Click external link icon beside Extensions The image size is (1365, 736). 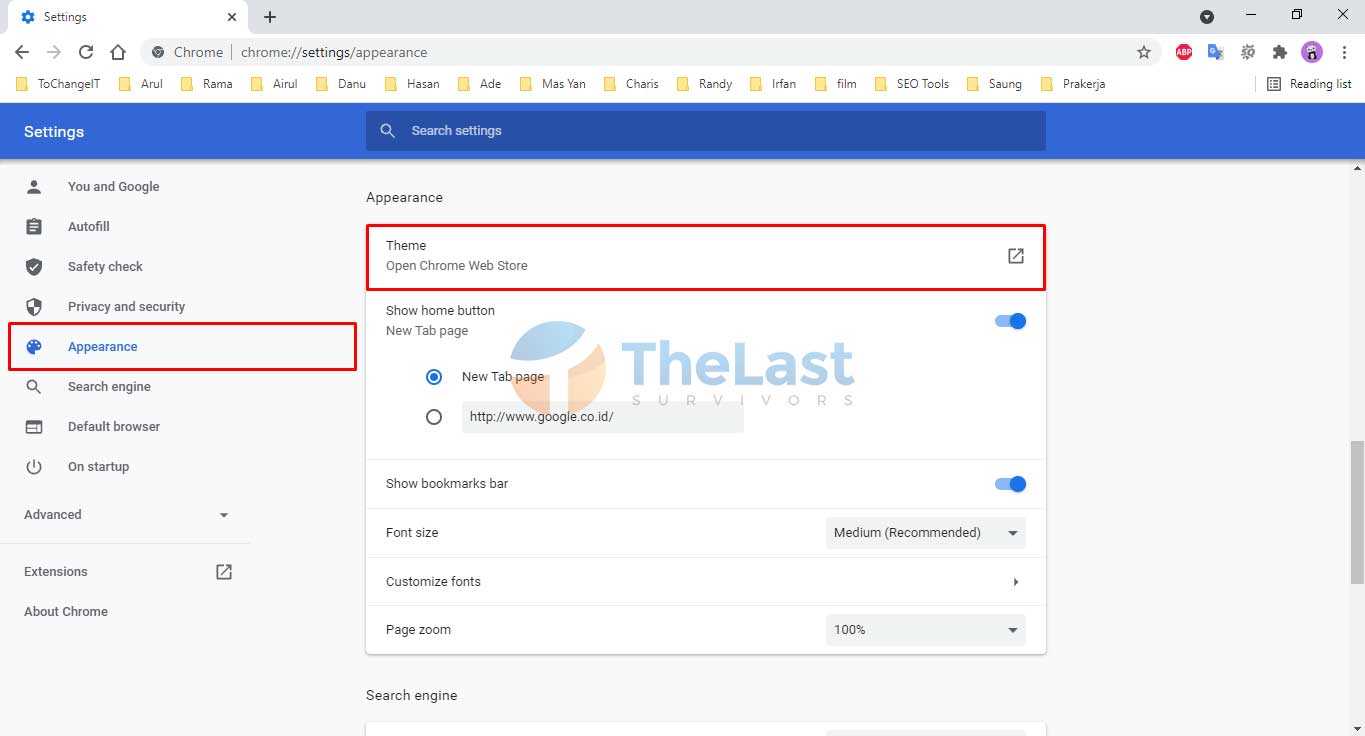[224, 572]
